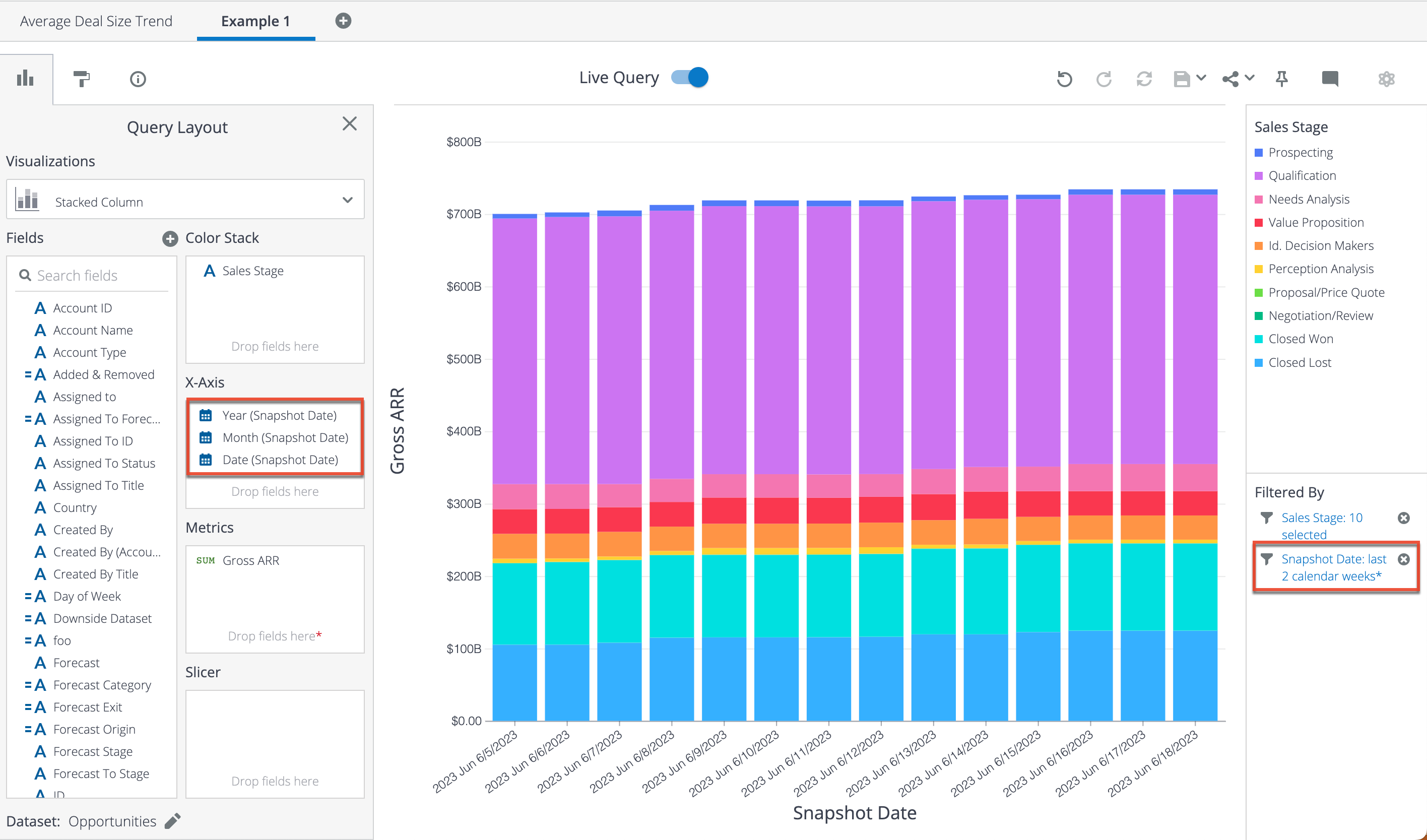Select the Forecast Category field

102,685
